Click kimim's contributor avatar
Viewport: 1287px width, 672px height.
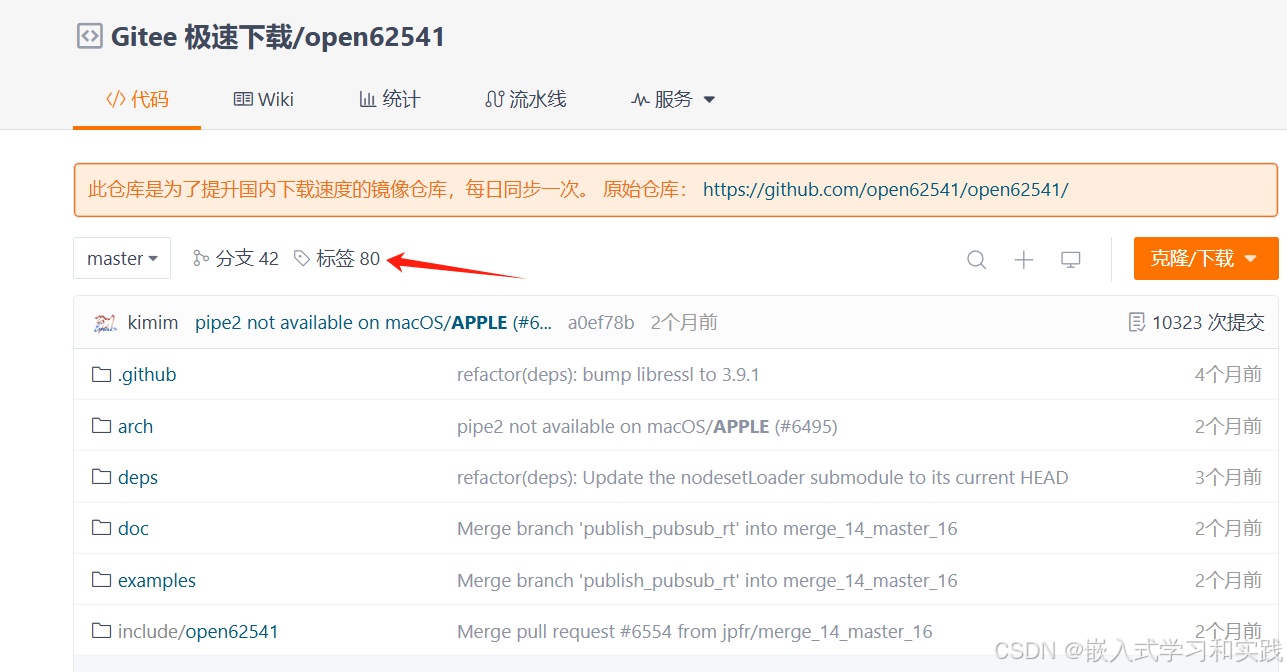coord(105,322)
